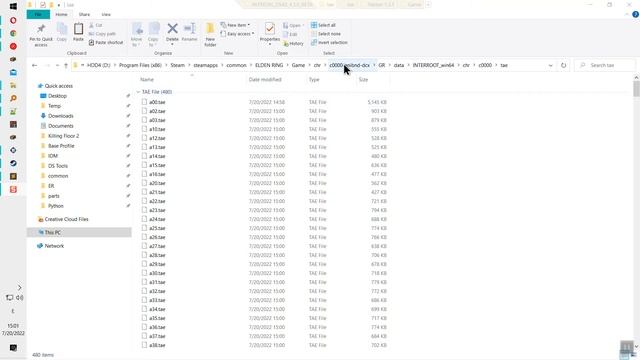
Task: Open New item dropdown
Action: point(236,25)
